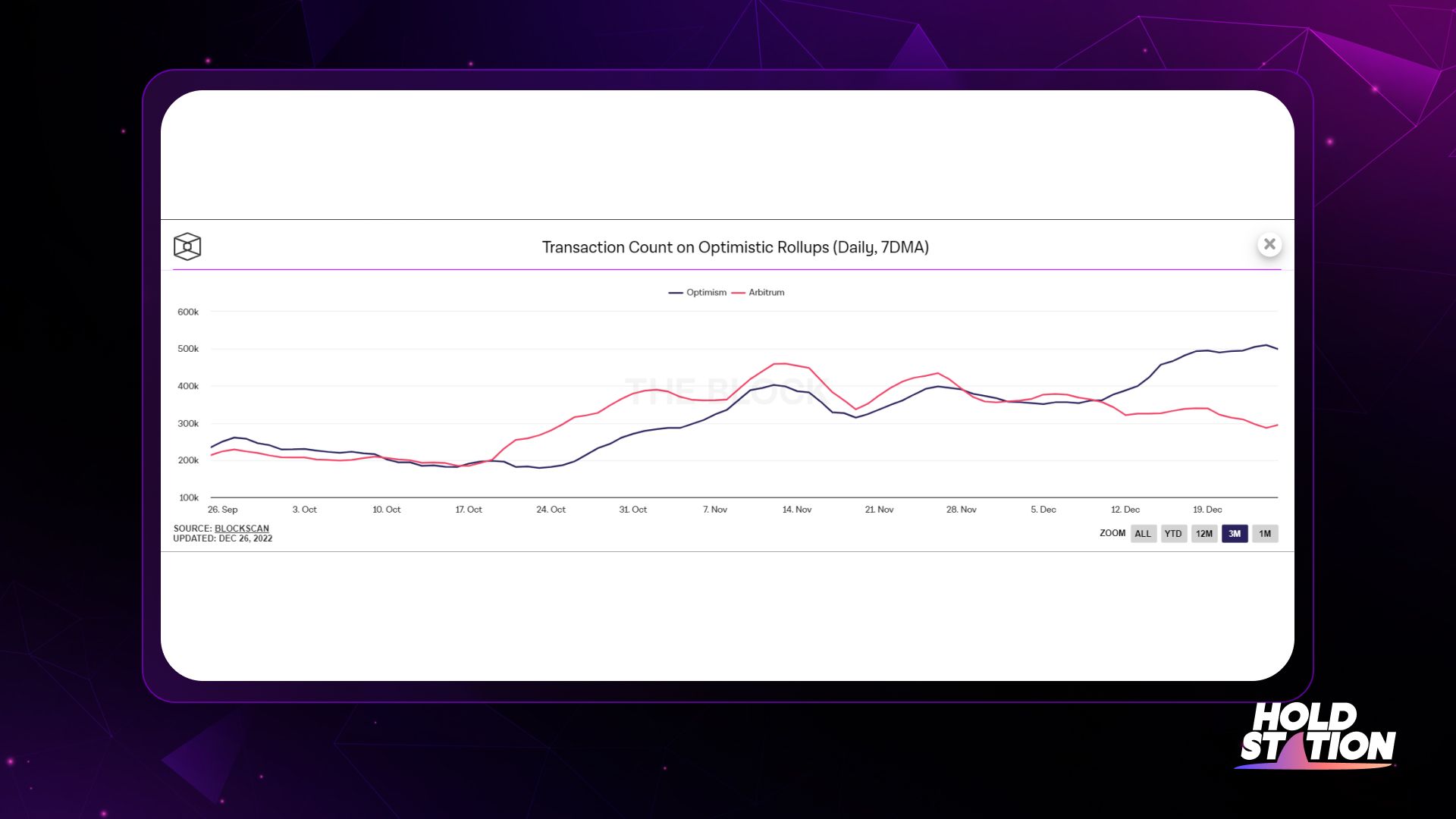The image size is (1456, 819).
Task: Click the '21. Nov' x-axis label
Action: pos(880,510)
